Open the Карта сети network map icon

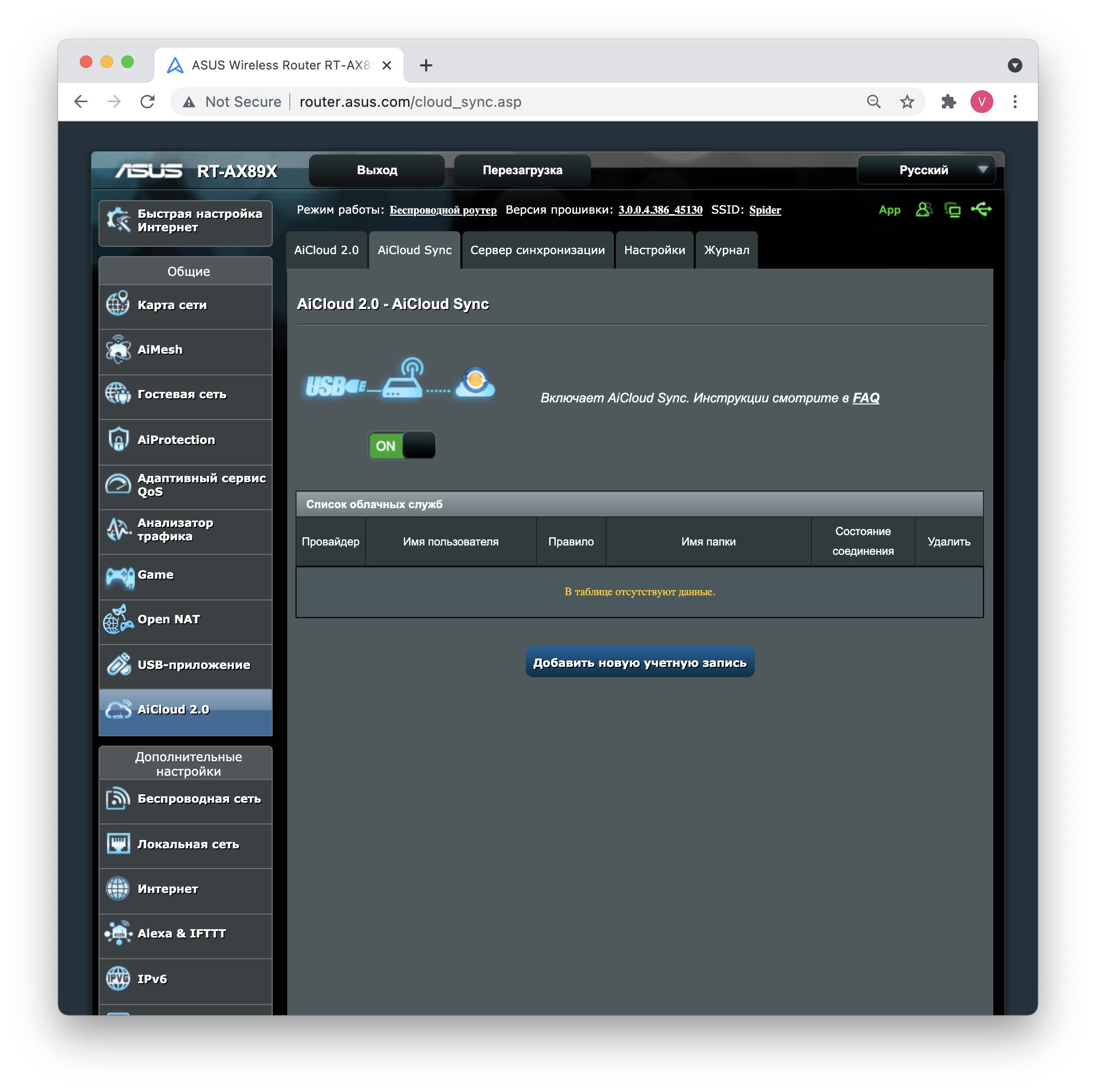point(118,304)
